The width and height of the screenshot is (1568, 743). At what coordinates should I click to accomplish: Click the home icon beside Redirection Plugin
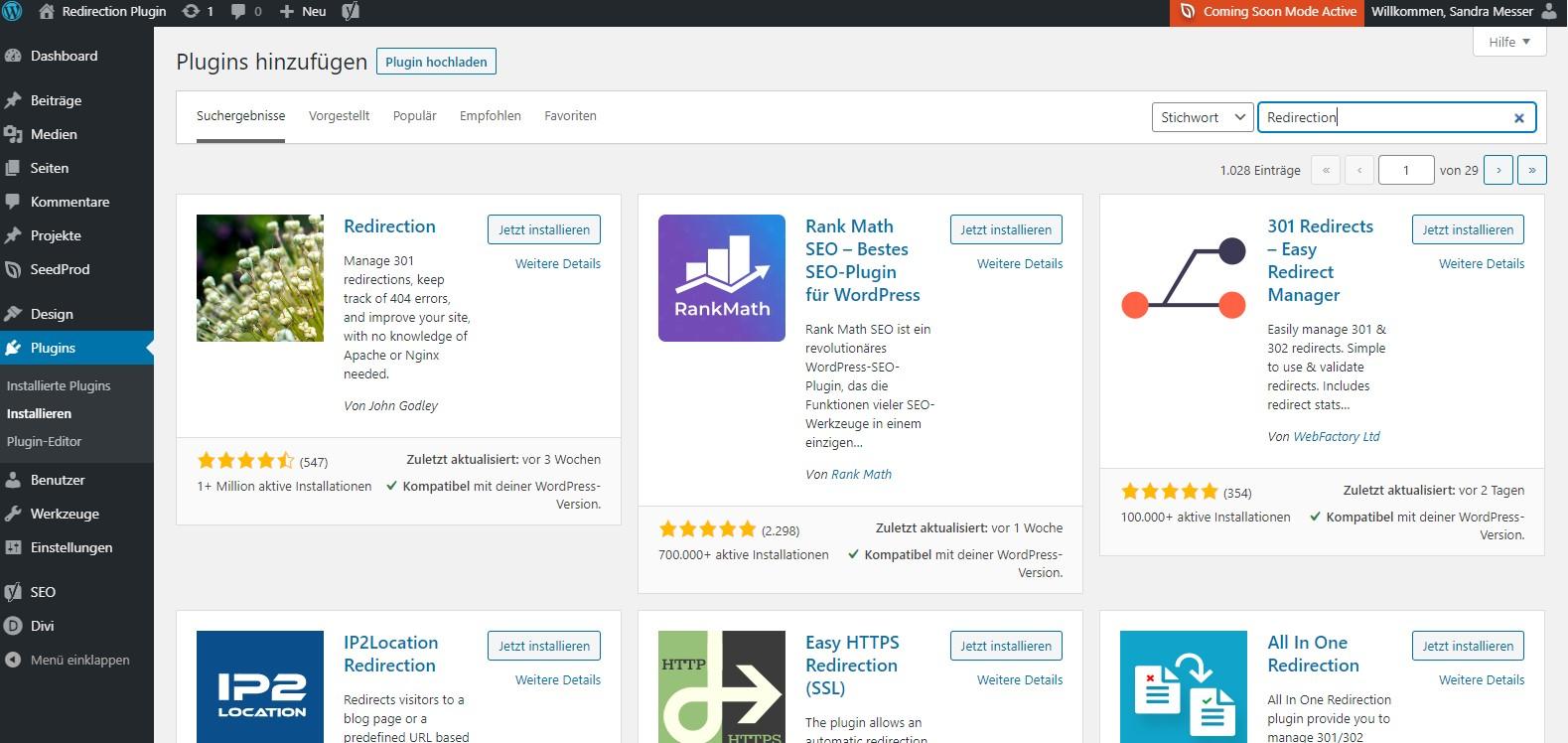pyautogui.click(x=47, y=12)
